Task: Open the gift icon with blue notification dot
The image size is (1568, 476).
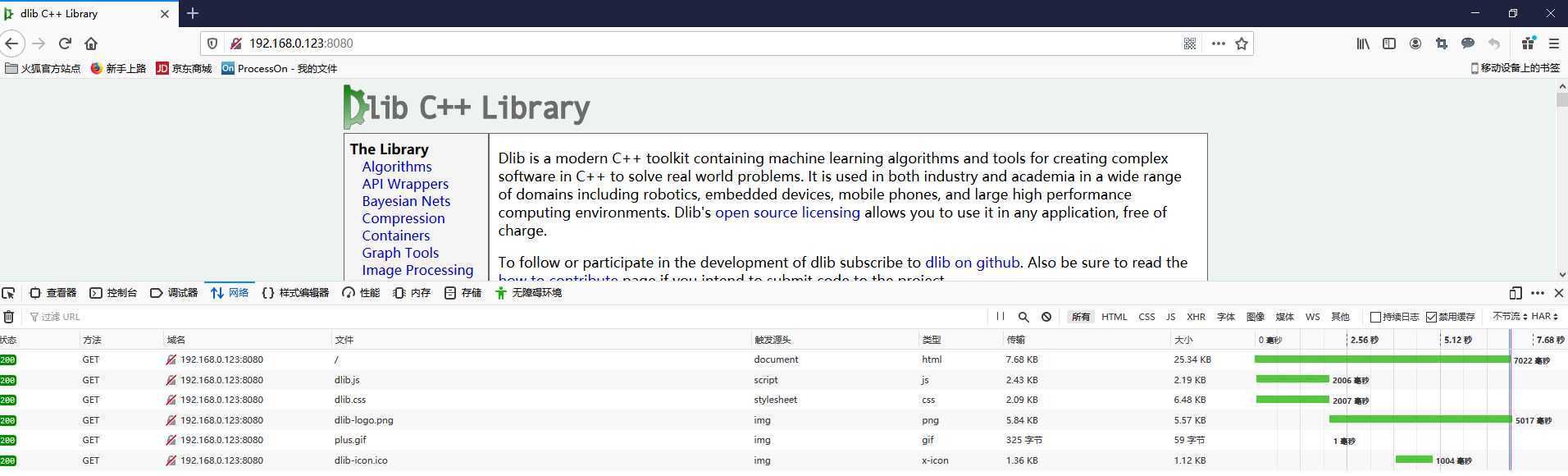Action: click(1528, 43)
